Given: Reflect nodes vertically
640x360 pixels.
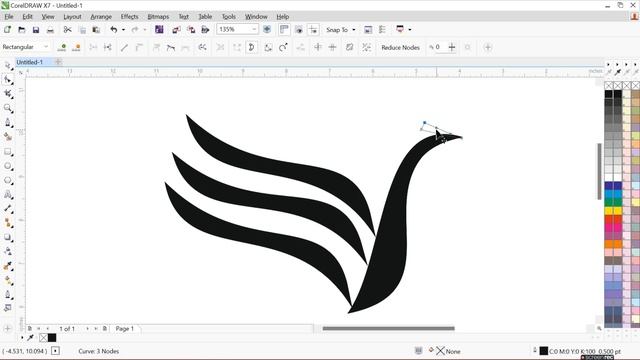Looking at the screenshot, I should coord(333,47).
